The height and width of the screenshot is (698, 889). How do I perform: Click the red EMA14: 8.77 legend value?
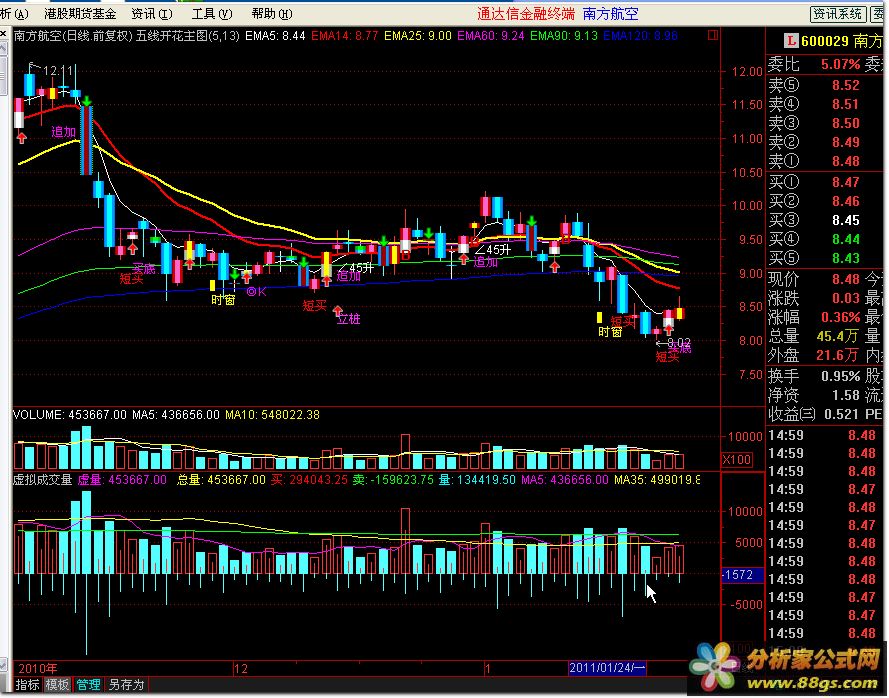click(345, 36)
